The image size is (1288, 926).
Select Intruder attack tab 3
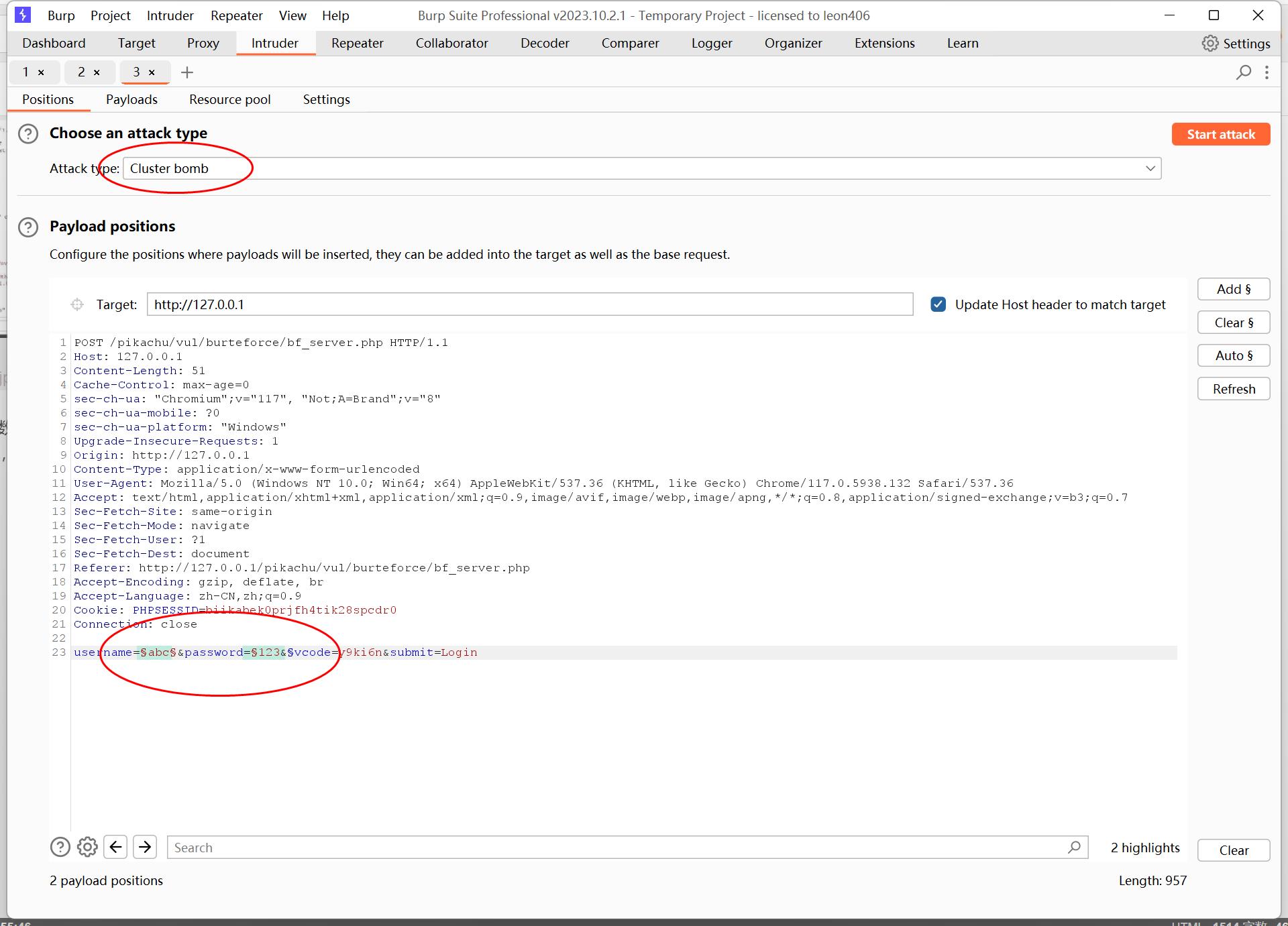pyautogui.click(x=136, y=72)
